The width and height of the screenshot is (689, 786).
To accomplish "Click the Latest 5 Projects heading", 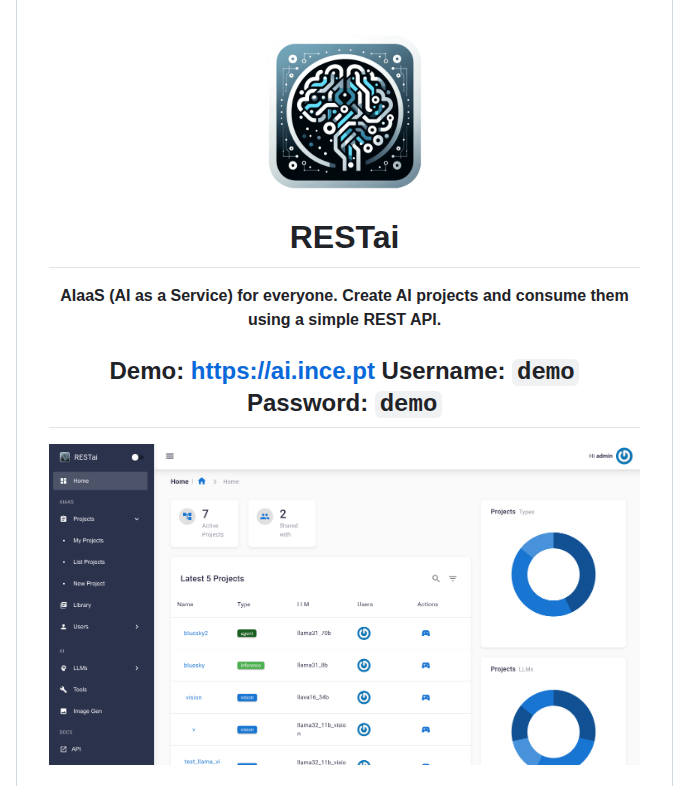I will point(212,578).
